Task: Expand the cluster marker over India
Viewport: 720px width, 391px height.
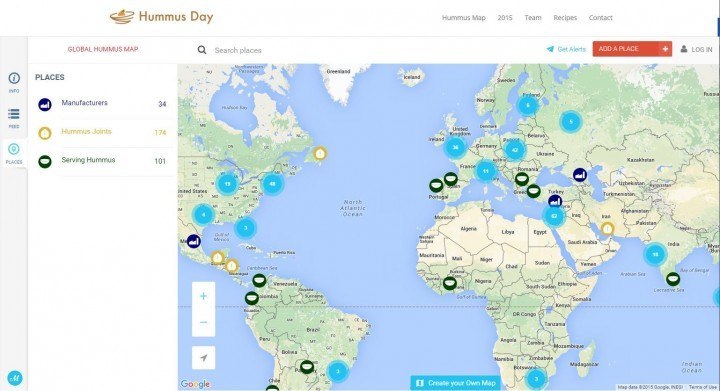Action: click(655, 254)
